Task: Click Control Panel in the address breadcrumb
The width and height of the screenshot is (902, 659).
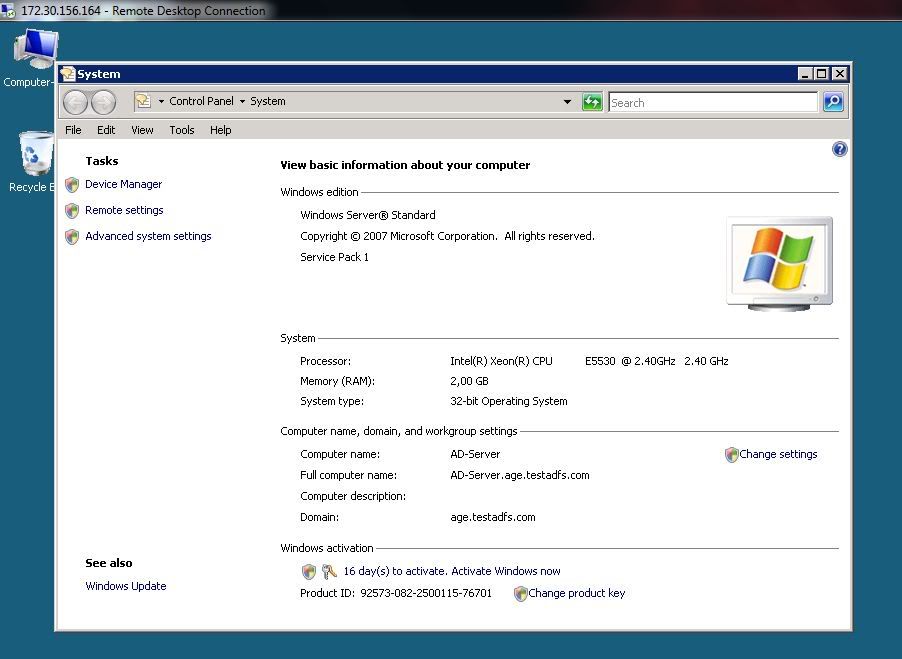Action: (x=201, y=101)
